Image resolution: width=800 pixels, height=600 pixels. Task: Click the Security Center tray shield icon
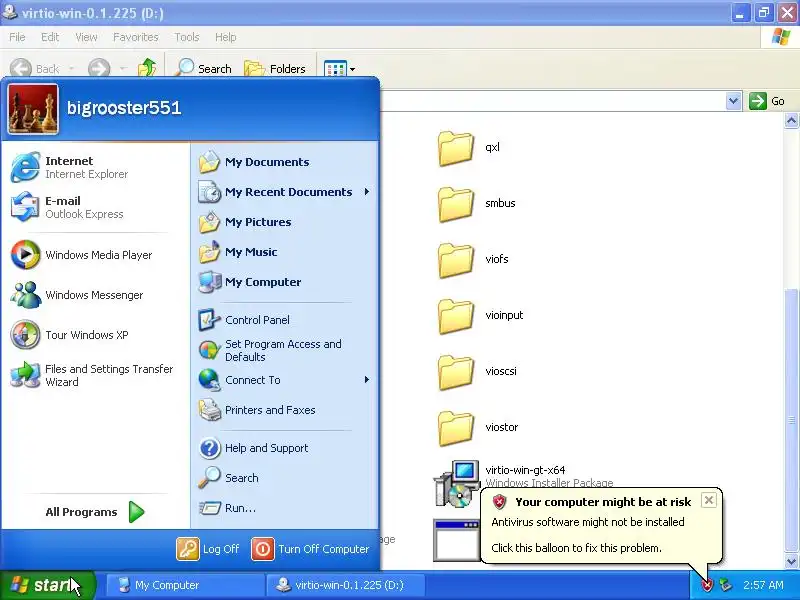[x=707, y=585]
